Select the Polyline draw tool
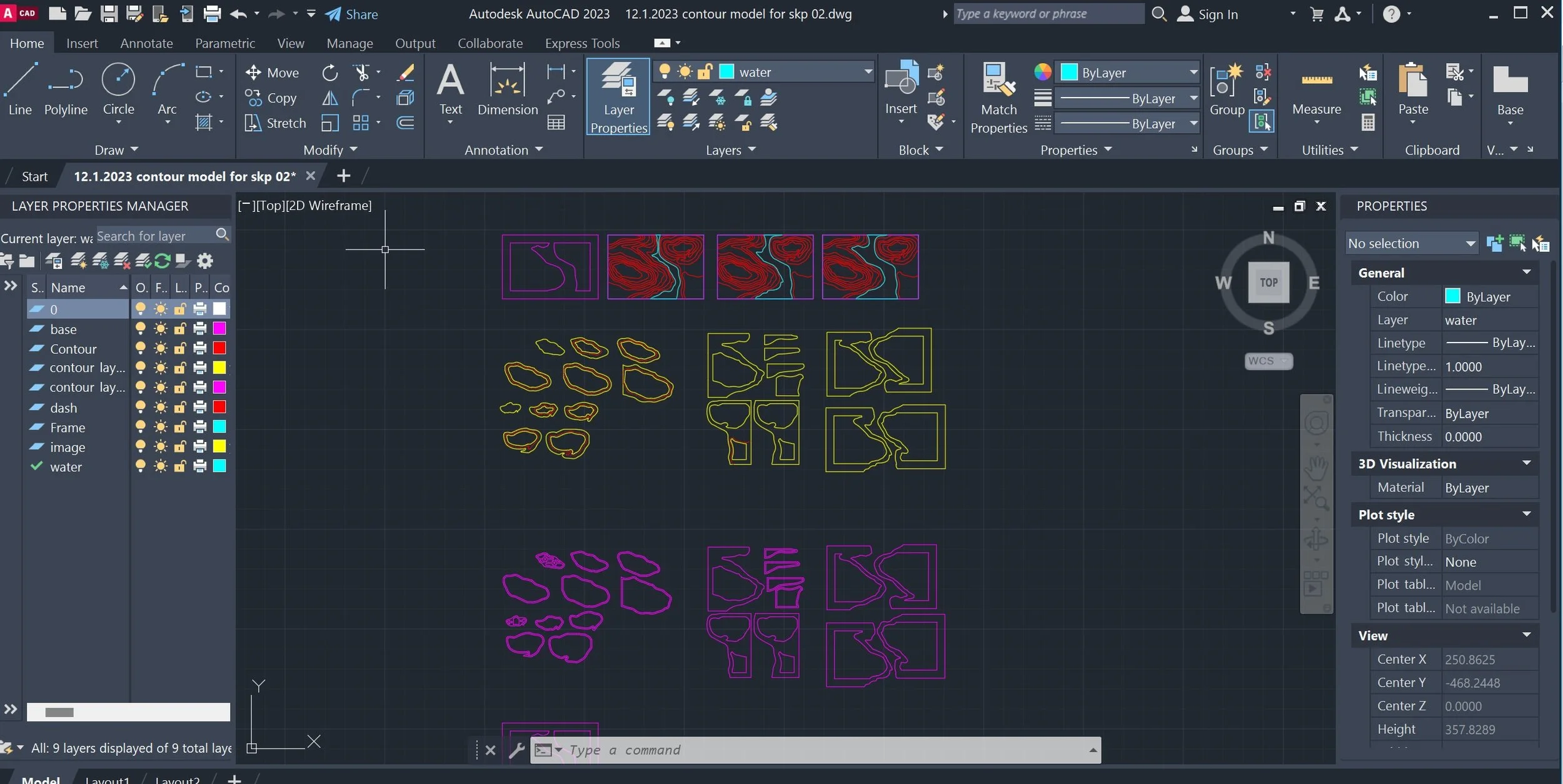Image resolution: width=1563 pixels, height=784 pixels. (x=66, y=91)
